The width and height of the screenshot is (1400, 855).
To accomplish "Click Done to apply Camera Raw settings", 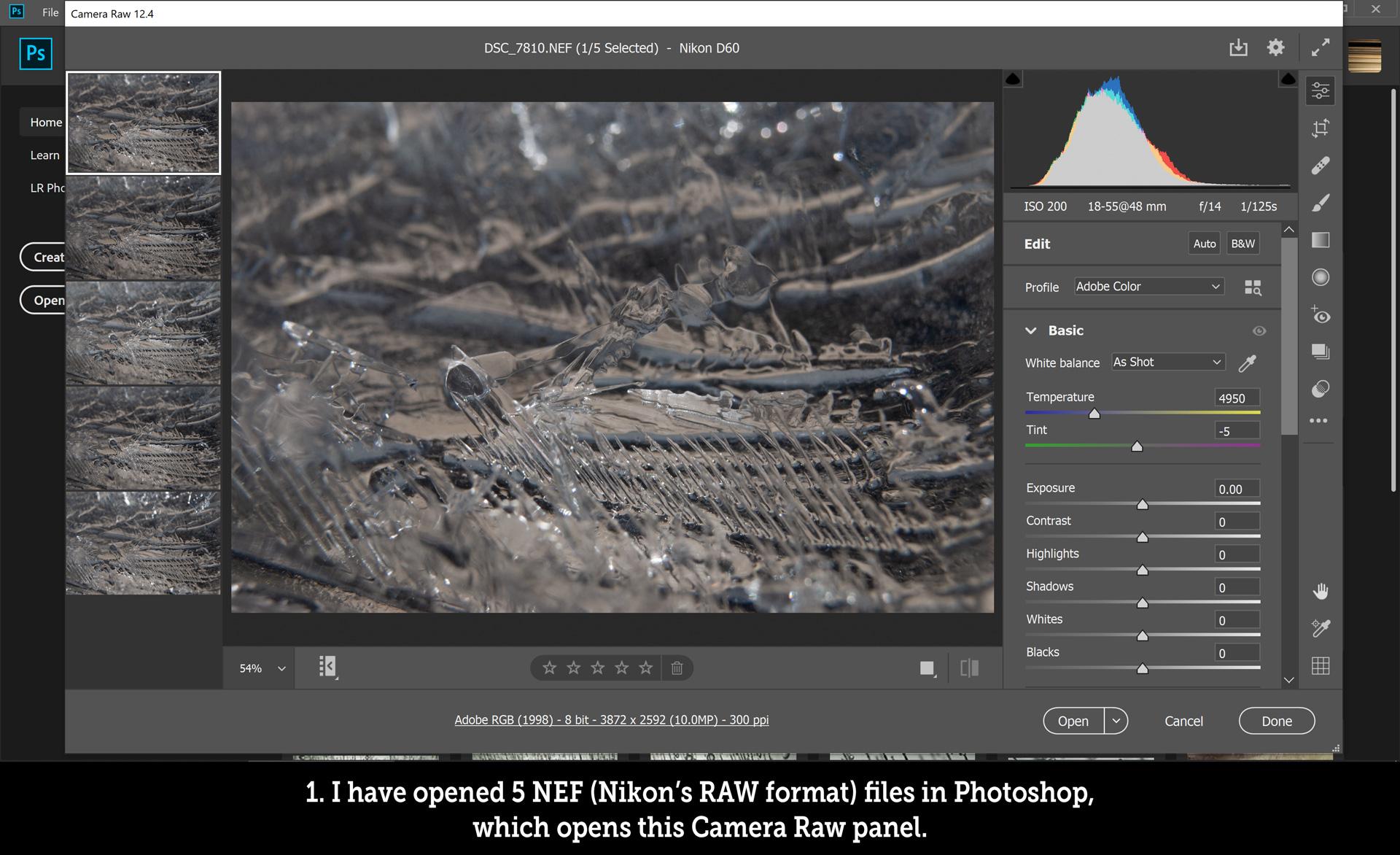I will point(1277,720).
